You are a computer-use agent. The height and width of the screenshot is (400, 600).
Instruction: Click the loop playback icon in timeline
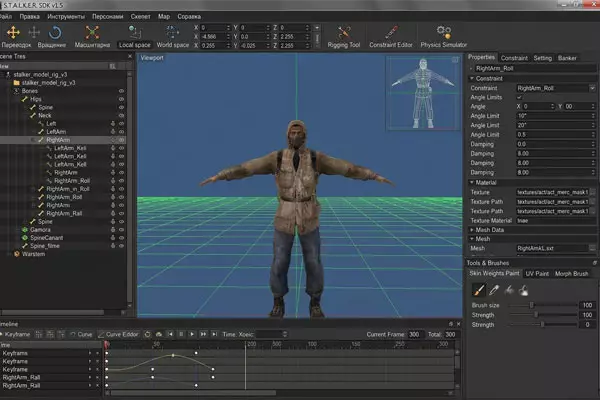147,334
